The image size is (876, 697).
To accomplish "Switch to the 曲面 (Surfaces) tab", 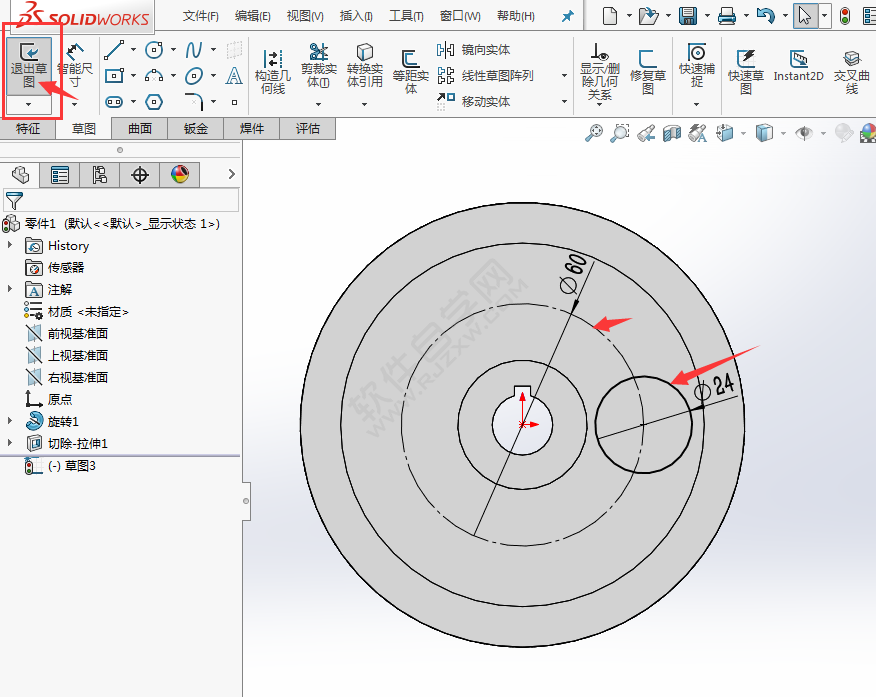I will coord(140,128).
